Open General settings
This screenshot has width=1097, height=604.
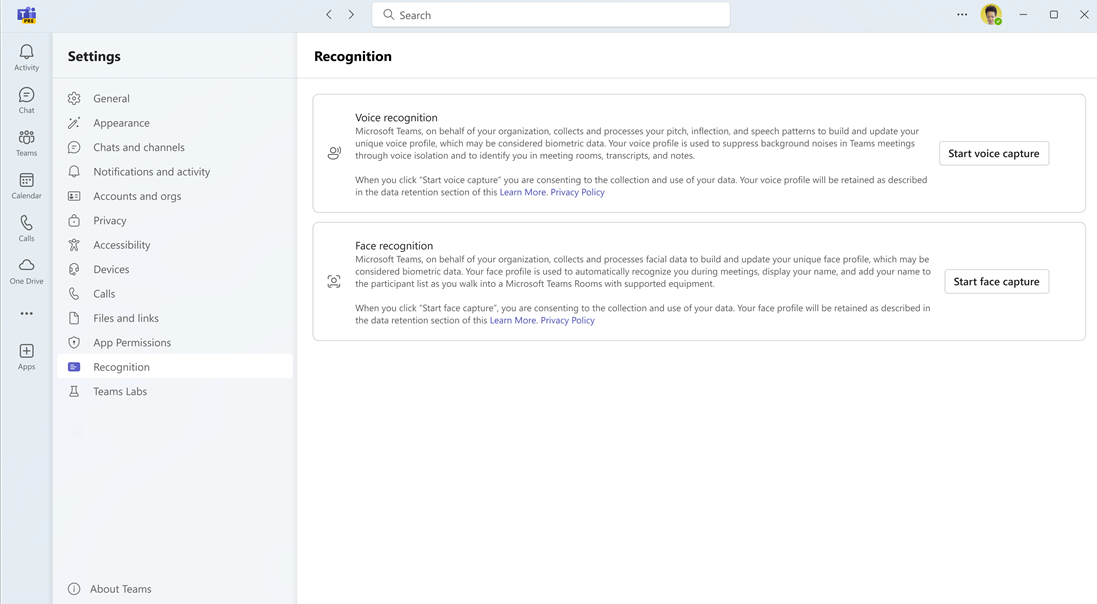click(x=175, y=99)
